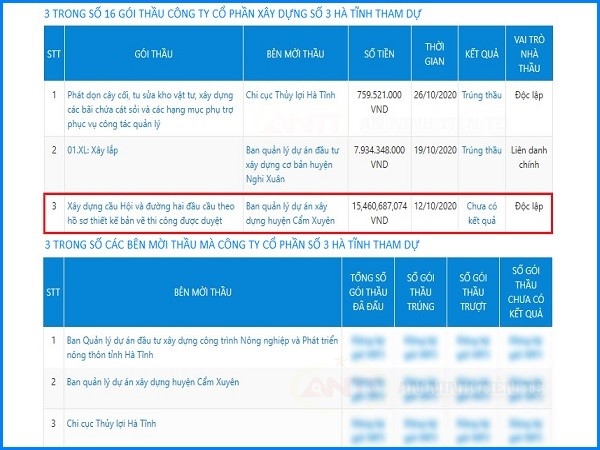Click the 'STT' header of the first table
Screen dimensions: 600x450
pyautogui.click(x=54, y=54)
